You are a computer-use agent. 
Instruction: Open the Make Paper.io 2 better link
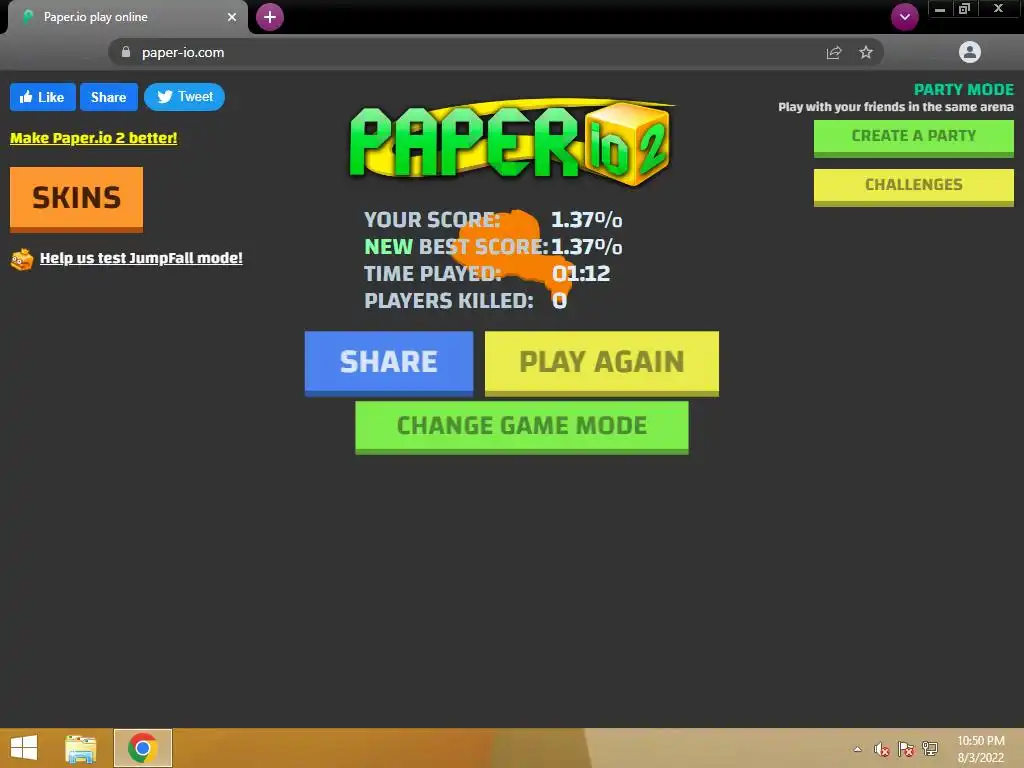pyautogui.click(x=93, y=138)
